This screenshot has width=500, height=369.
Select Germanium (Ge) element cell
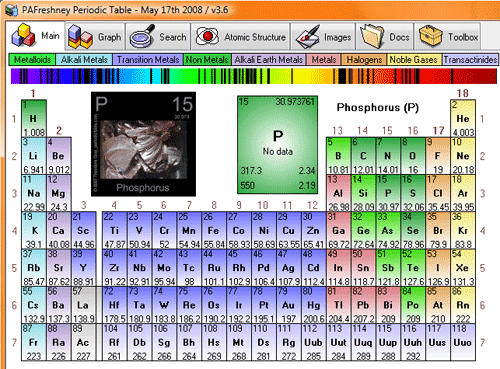(x=363, y=230)
